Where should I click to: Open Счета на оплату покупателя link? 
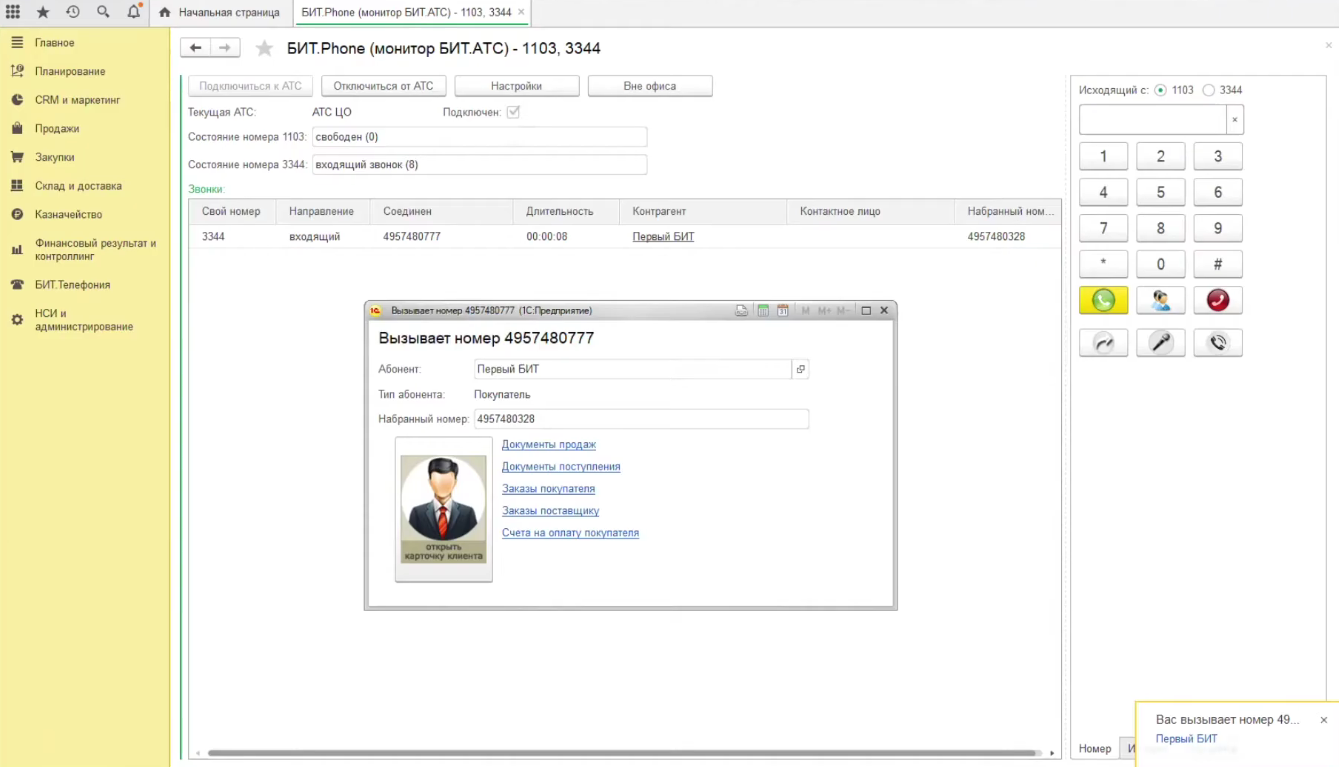[x=570, y=533]
